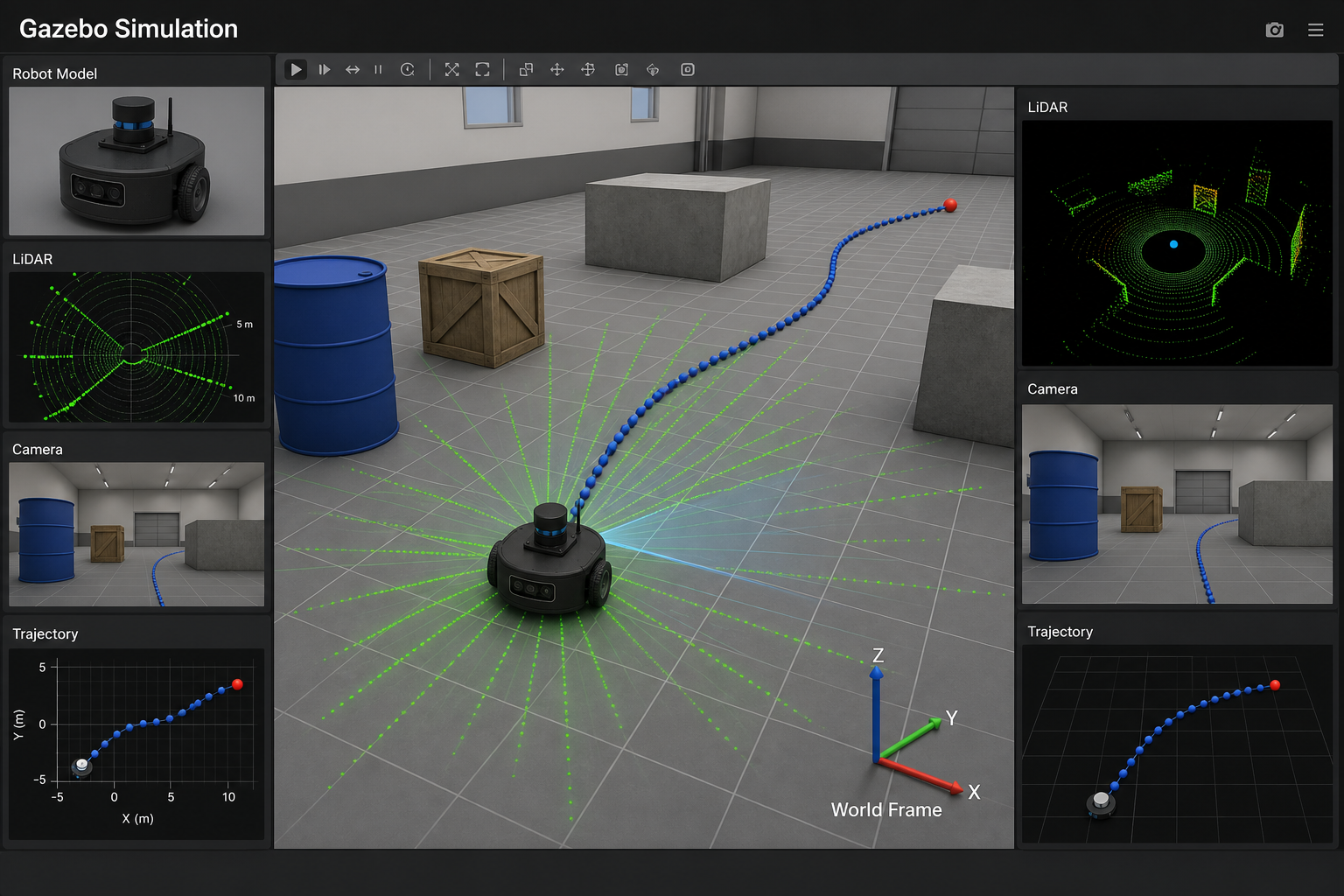The width and height of the screenshot is (1344, 896).
Task: Open the right 3D Trajectory view
Action: (x=1177, y=745)
